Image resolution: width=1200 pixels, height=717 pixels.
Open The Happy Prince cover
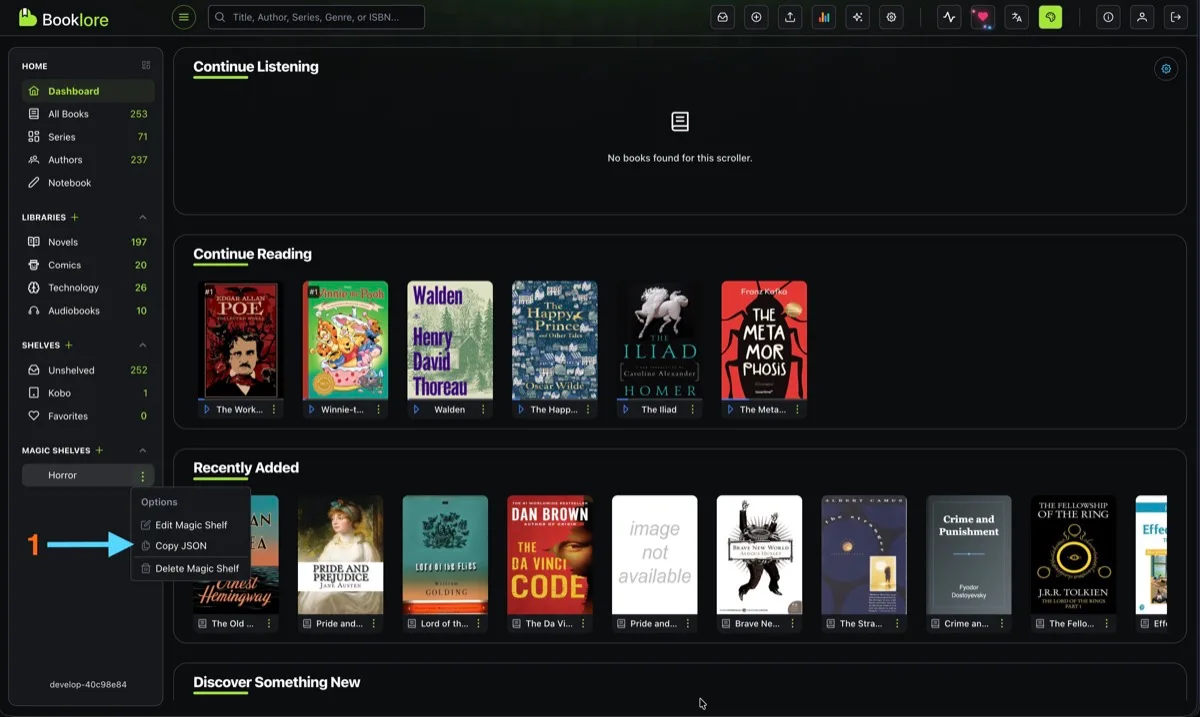coord(555,340)
